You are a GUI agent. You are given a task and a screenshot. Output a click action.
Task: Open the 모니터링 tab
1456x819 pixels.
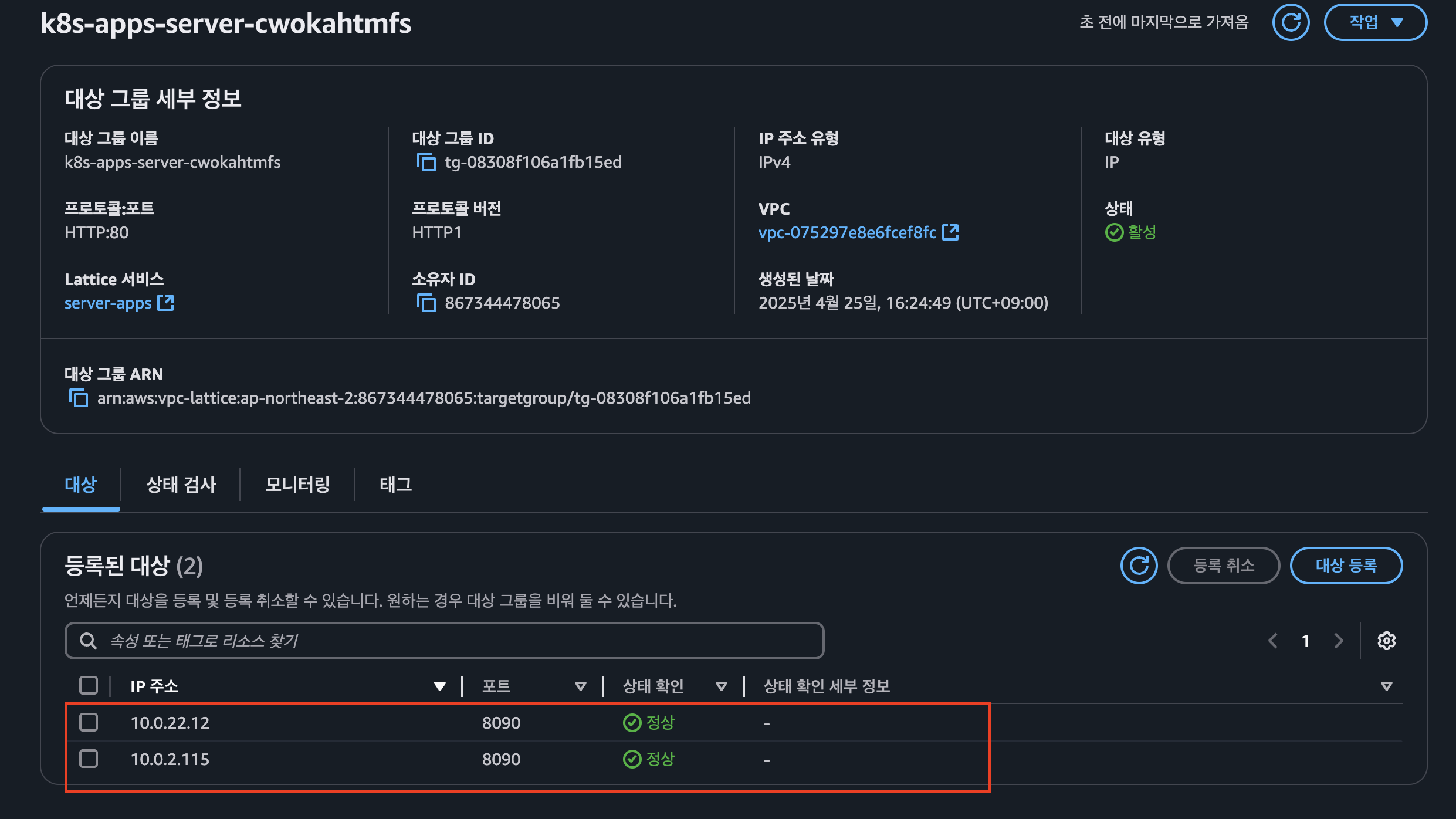[x=297, y=485]
